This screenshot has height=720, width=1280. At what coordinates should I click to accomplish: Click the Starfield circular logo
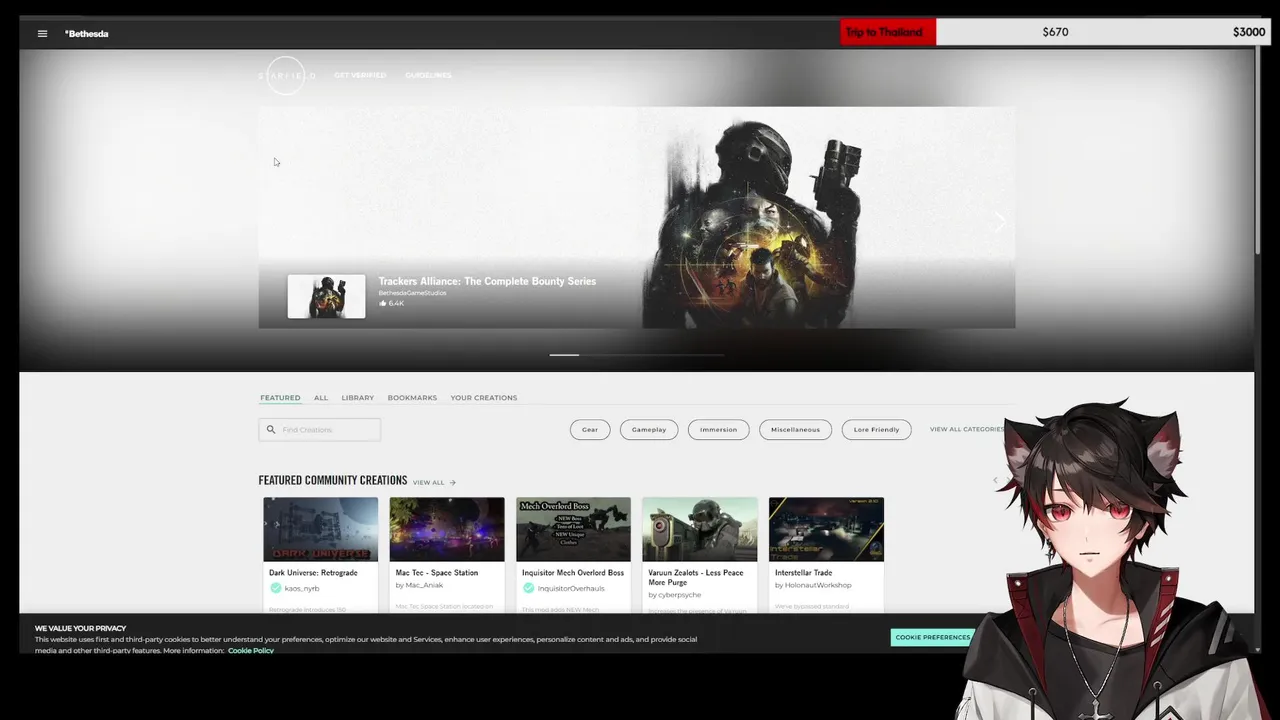(x=286, y=76)
